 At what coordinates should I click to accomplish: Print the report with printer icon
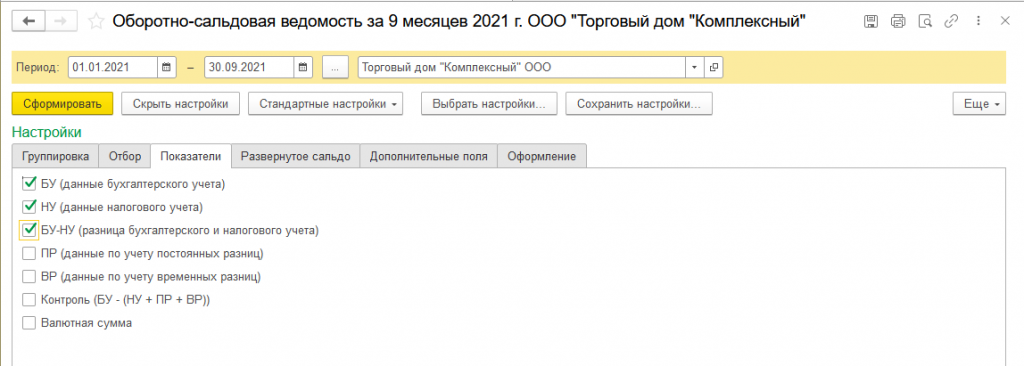click(x=898, y=21)
